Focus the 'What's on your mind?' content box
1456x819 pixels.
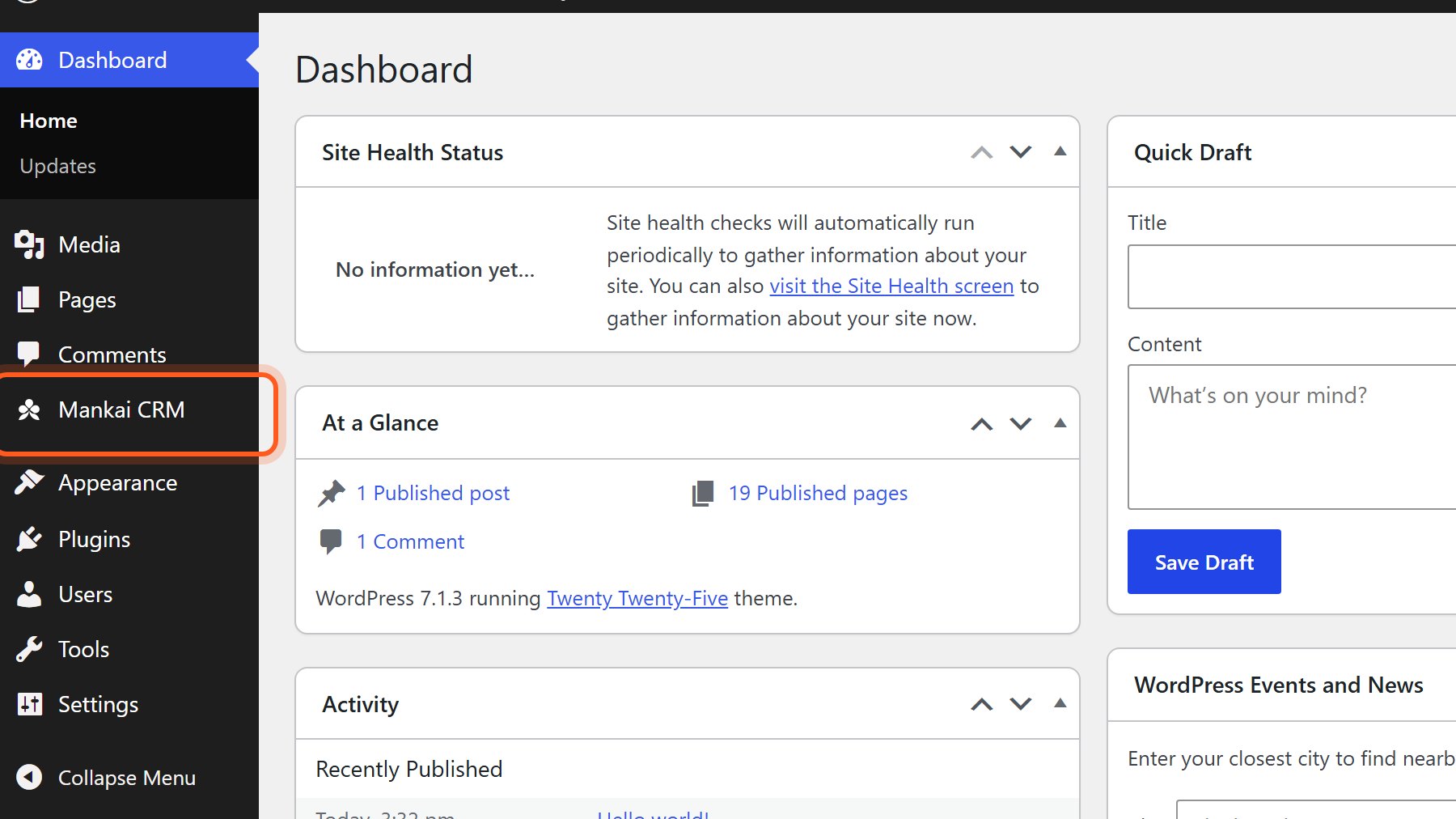[x=1292, y=437]
